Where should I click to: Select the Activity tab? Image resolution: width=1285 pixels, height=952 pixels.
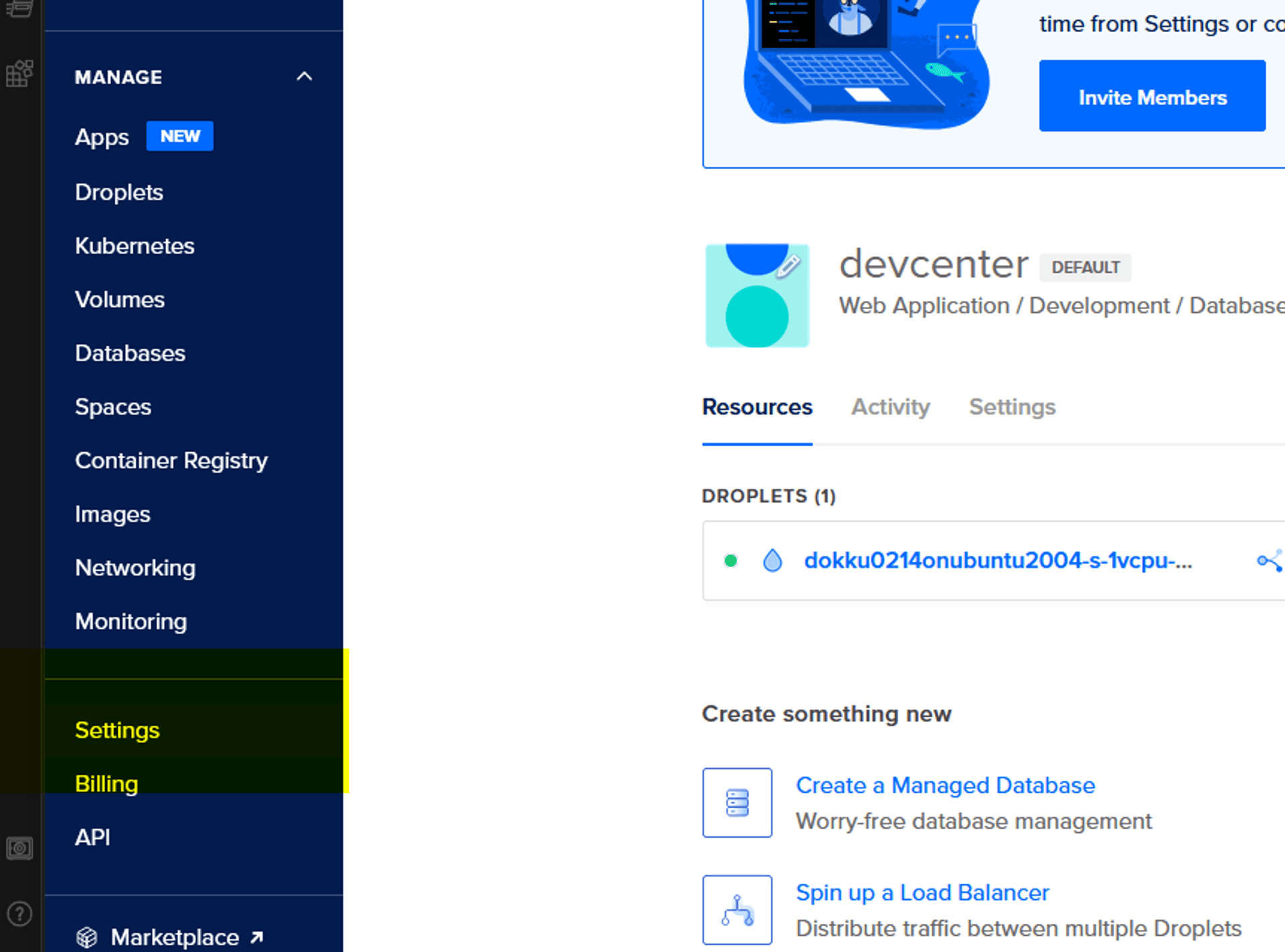coord(890,407)
